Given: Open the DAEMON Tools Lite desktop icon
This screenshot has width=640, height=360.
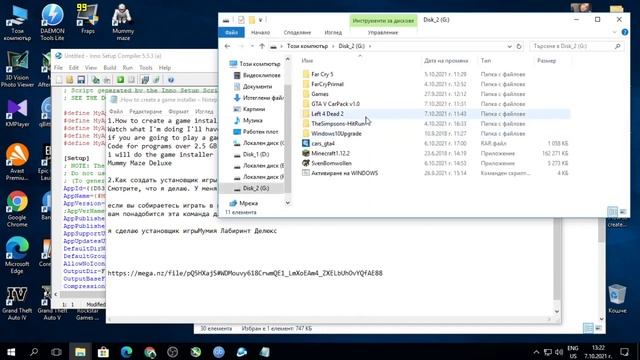Looking at the screenshot, I should click(x=52, y=22).
